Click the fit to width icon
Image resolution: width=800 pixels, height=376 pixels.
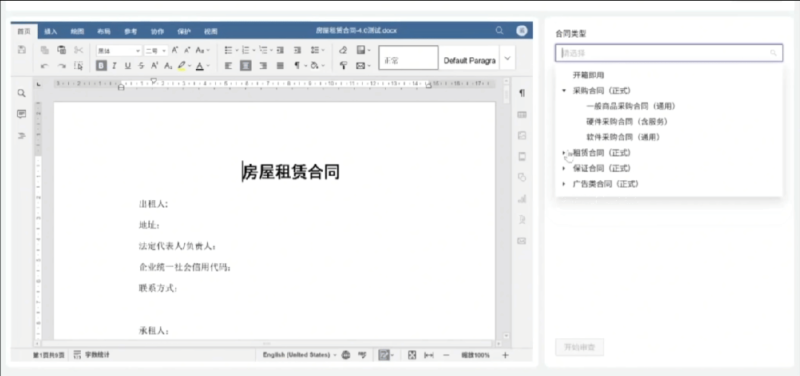point(429,355)
